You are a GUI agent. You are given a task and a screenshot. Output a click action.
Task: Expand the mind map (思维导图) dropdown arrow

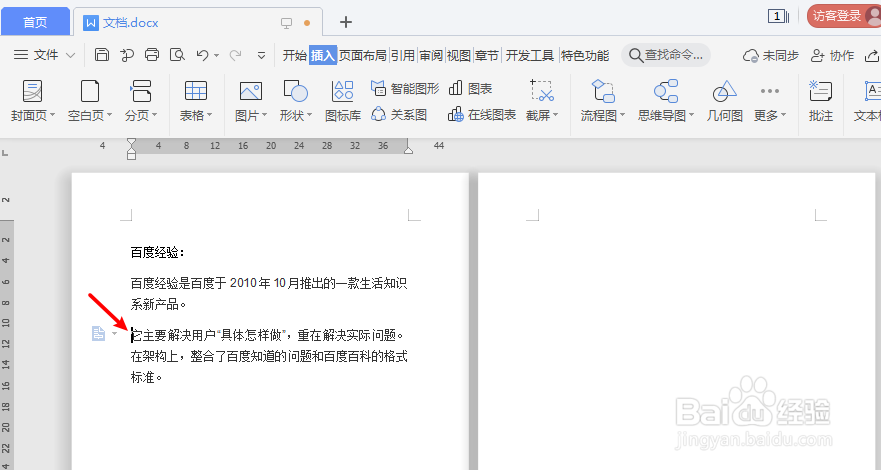click(x=692, y=115)
